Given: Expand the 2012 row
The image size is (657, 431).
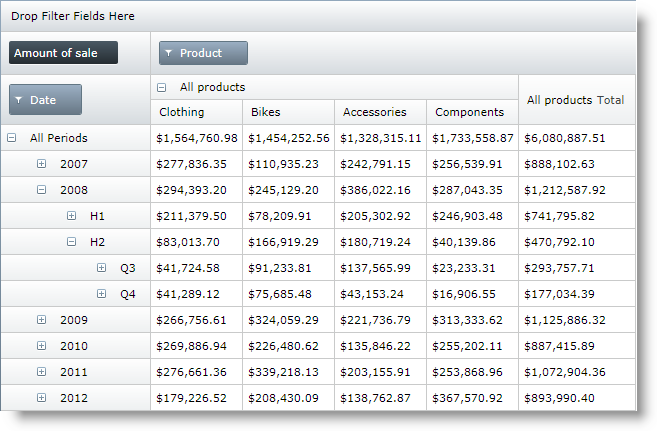Looking at the screenshot, I should [x=42, y=398].
